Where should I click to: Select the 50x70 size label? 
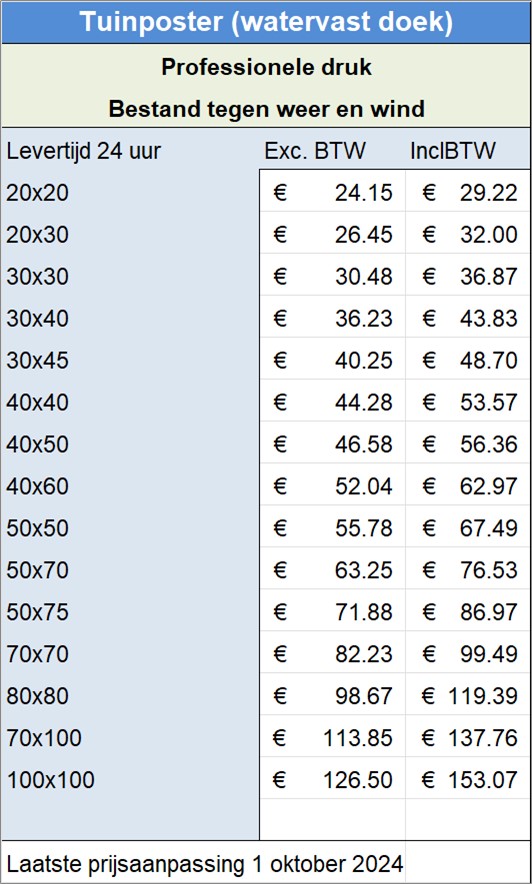(37, 570)
